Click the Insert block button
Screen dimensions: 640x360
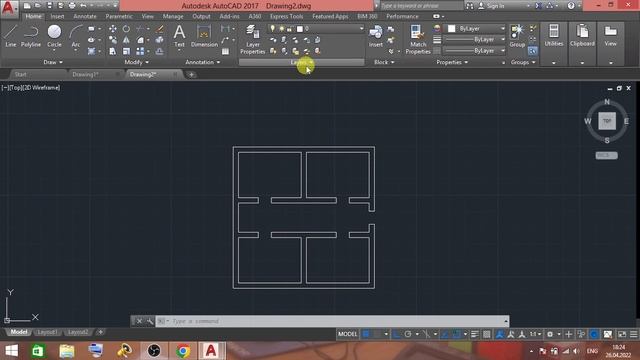click(x=376, y=36)
